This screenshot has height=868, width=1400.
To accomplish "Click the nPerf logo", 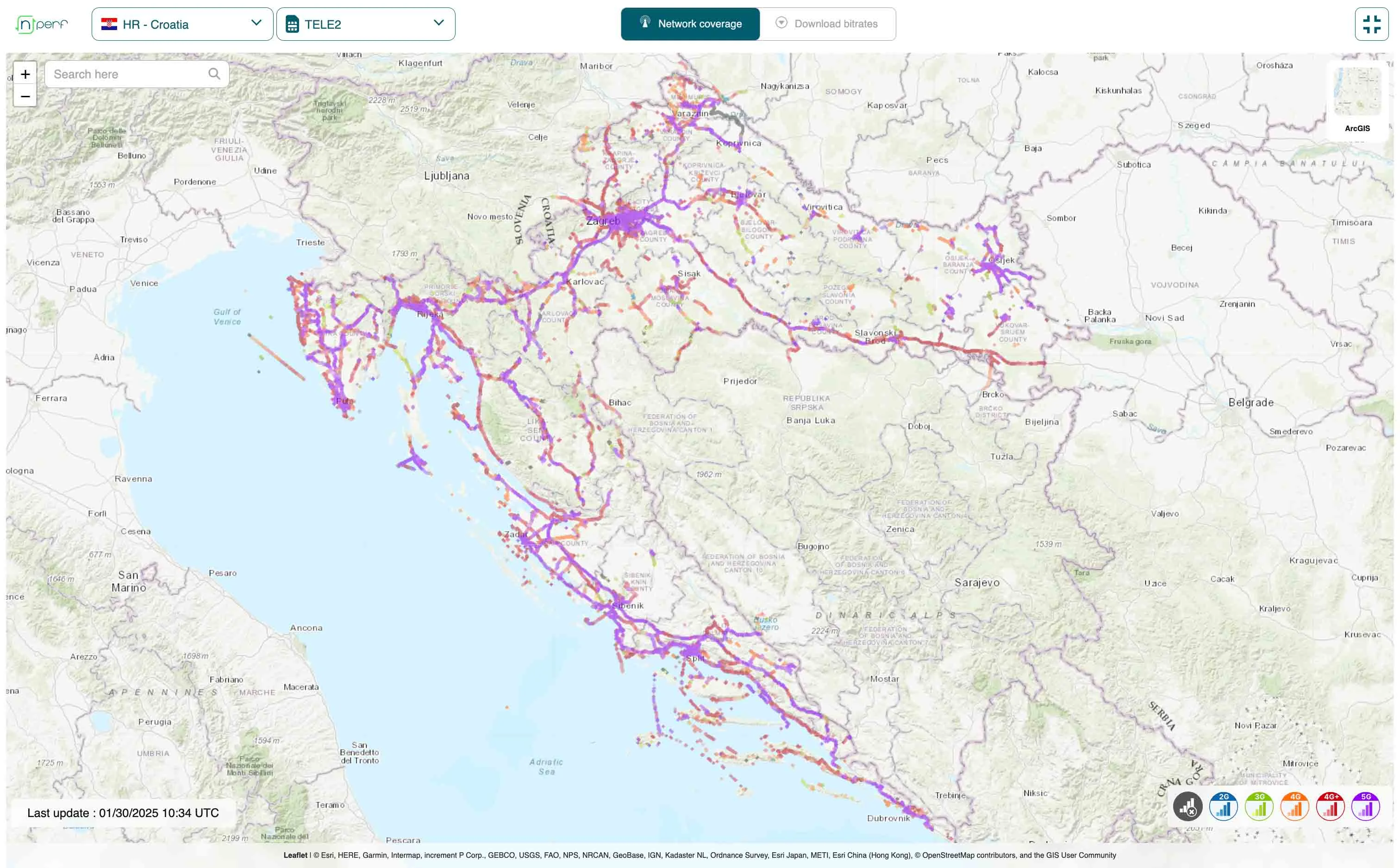I will [42, 24].
